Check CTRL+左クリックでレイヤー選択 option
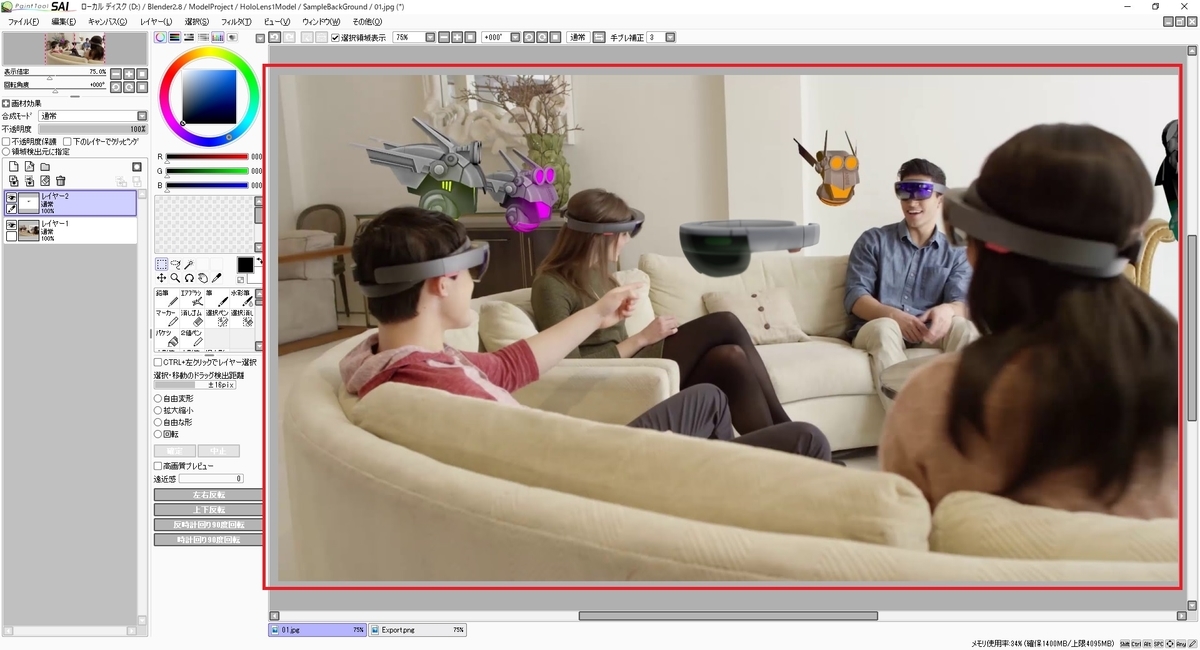 pos(158,362)
